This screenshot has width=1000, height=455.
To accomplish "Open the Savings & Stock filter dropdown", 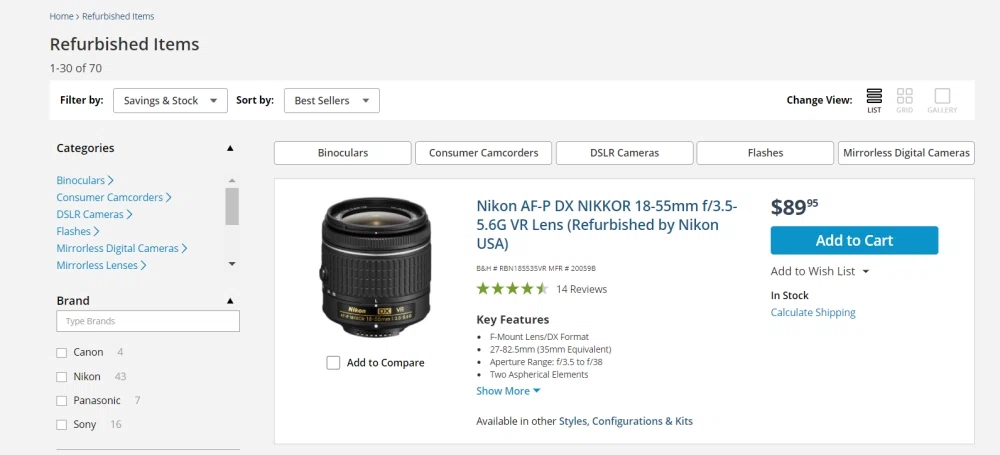I will tap(170, 101).
